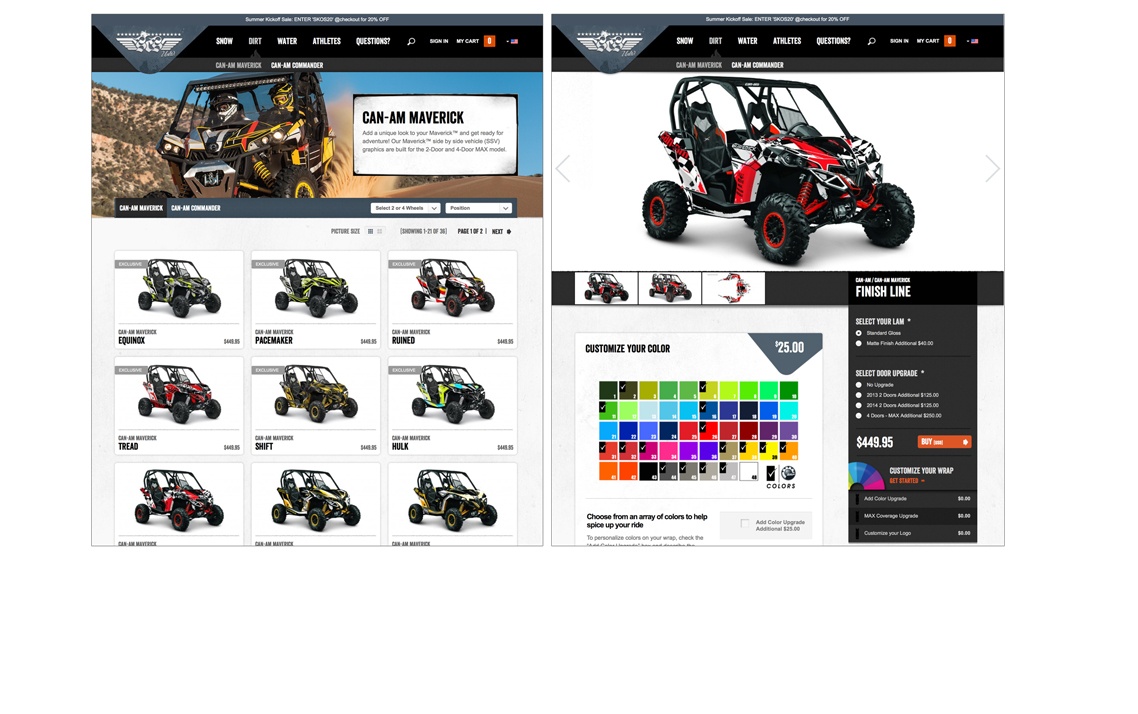
Task: Click the orange Buy button
Action: coord(944,442)
